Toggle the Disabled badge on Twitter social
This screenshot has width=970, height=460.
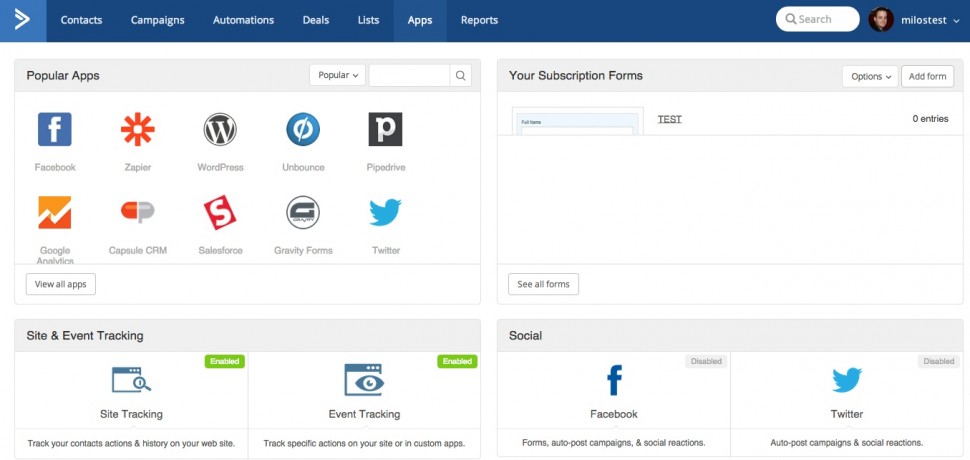coord(939,361)
